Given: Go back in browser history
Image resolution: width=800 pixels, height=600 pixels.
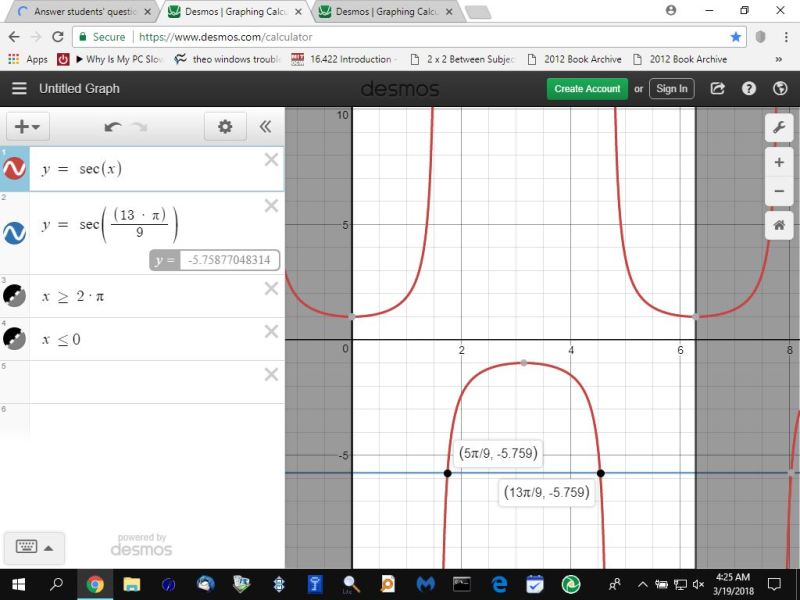Looking at the screenshot, I should point(14,37).
